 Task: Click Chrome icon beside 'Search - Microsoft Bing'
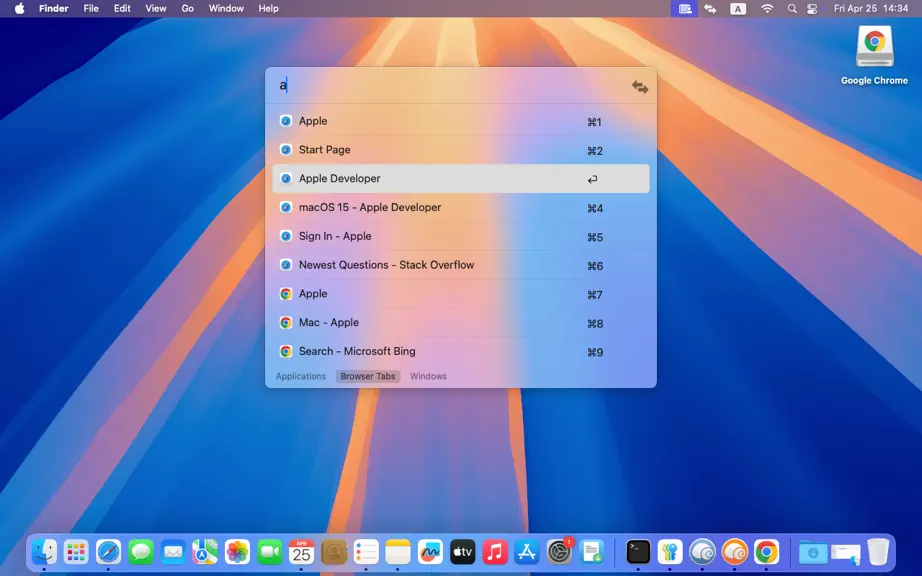click(x=286, y=351)
